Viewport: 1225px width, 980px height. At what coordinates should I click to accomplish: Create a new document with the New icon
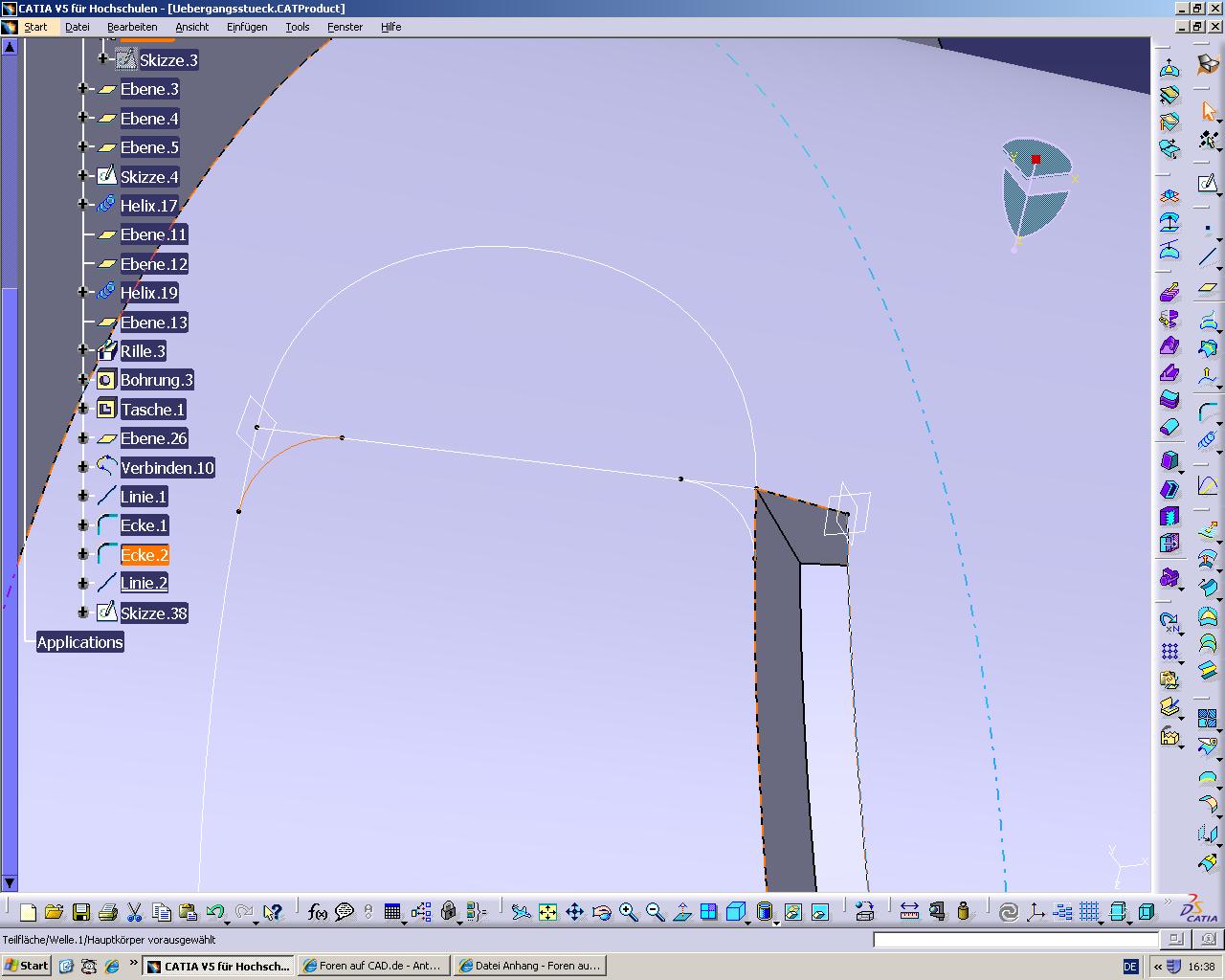pyautogui.click(x=28, y=912)
